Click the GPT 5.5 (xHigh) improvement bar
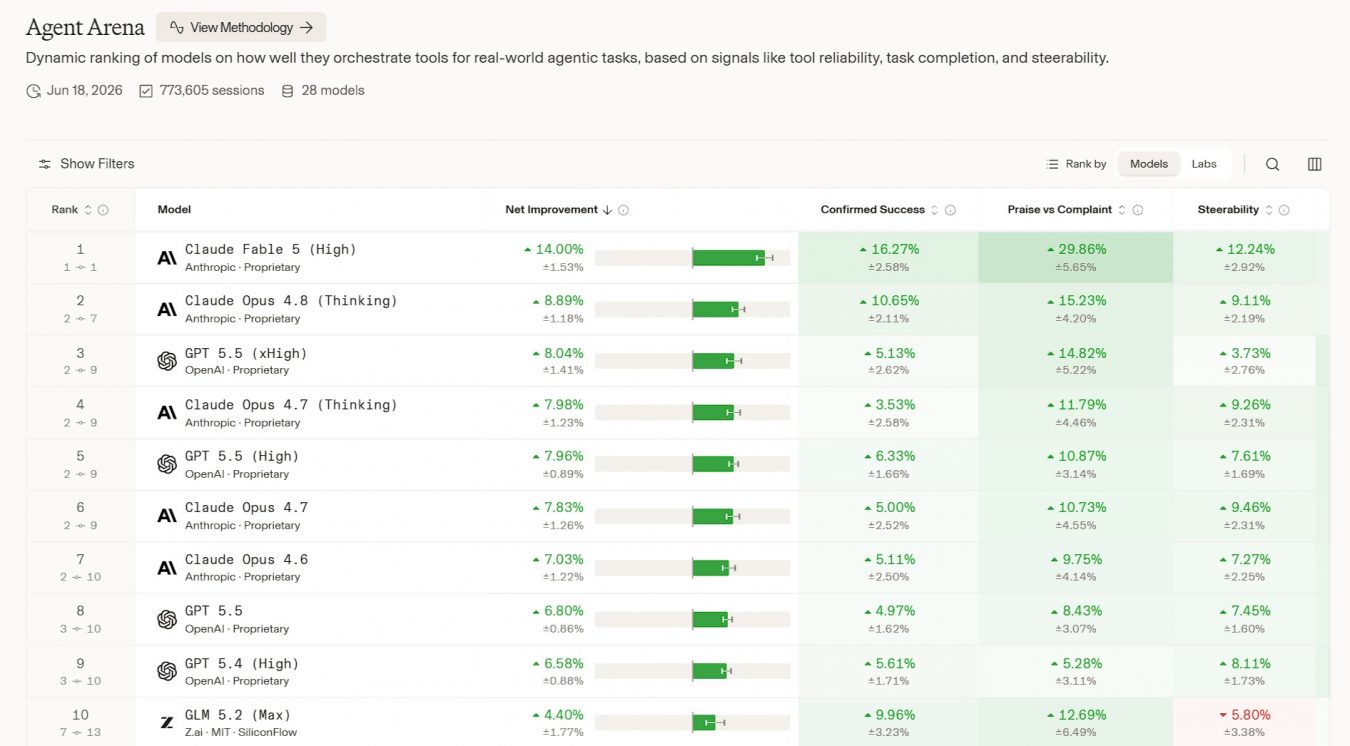1350x746 pixels. [692, 361]
